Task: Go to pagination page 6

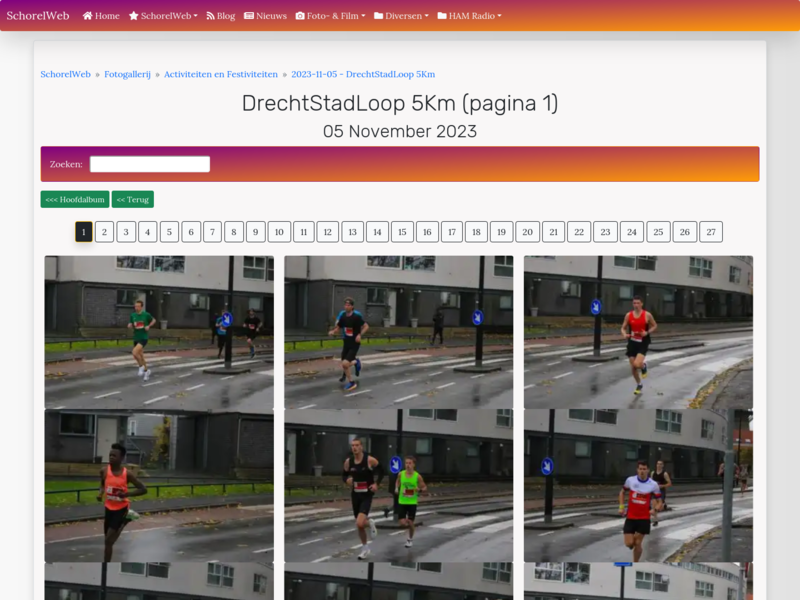Action: (x=191, y=232)
